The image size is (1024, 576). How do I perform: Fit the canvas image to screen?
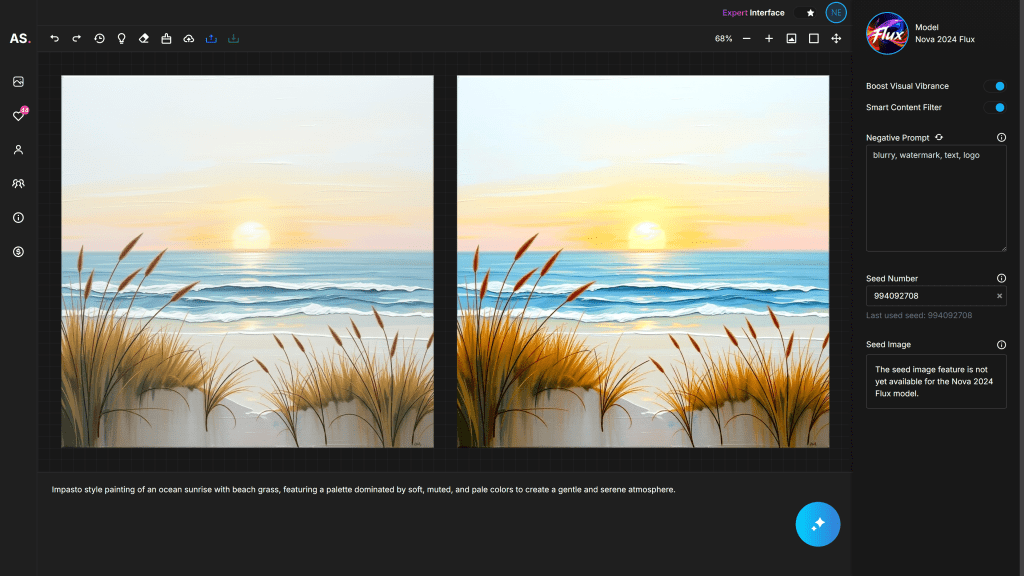pos(791,39)
